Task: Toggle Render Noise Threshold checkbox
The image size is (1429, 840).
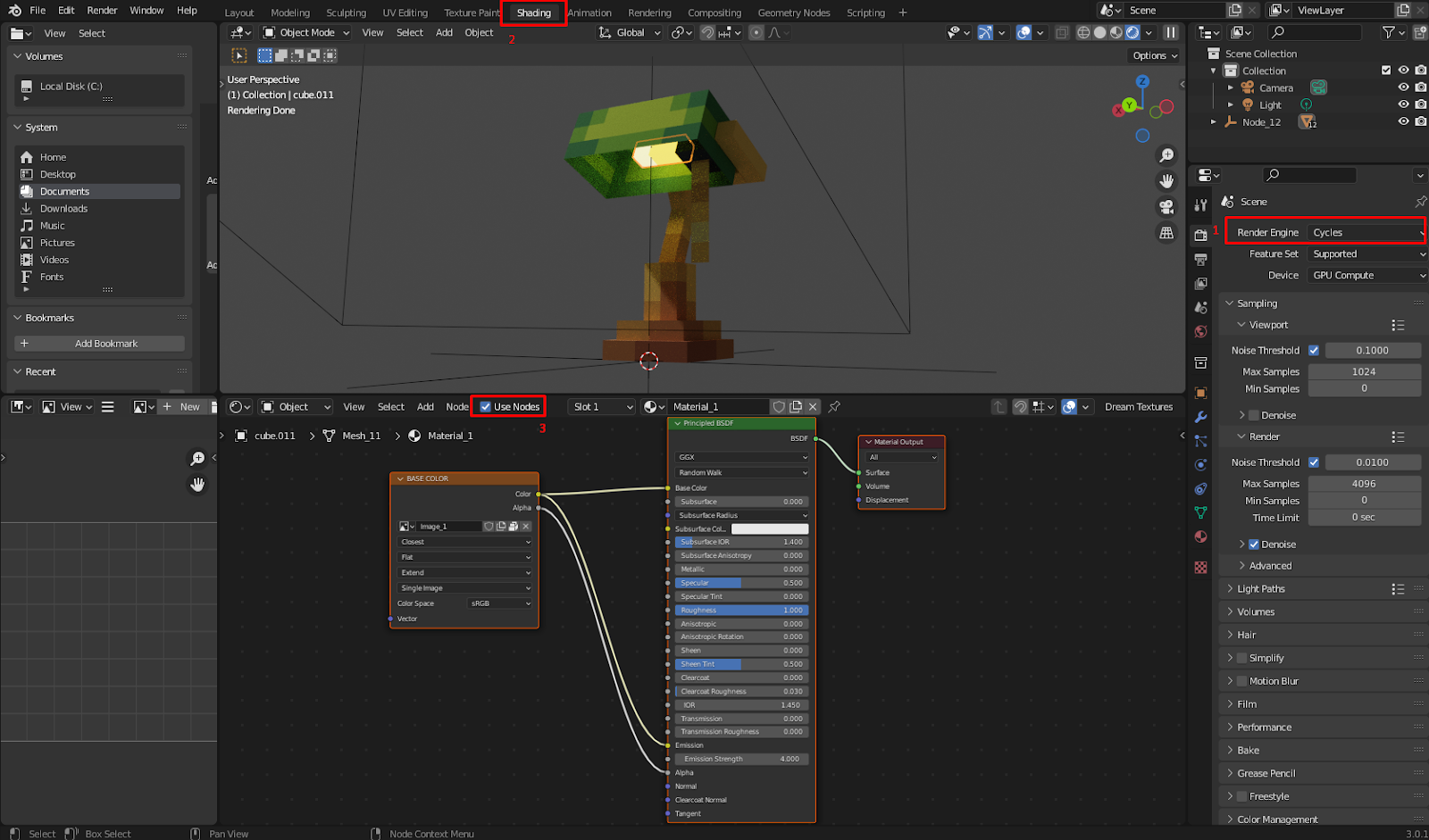Action: click(x=1313, y=462)
